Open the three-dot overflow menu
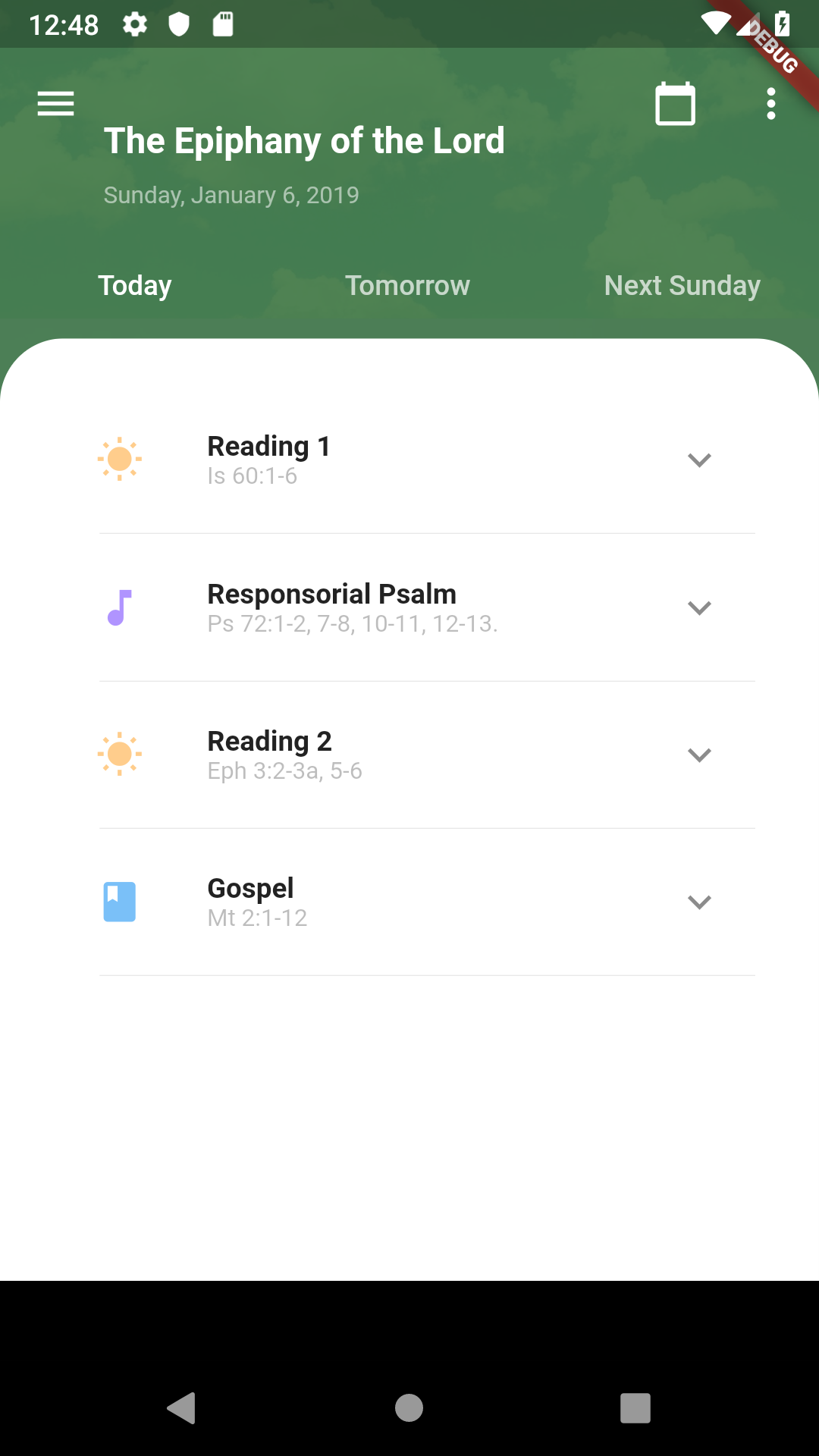This screenshot has width=819, height=1456. [770, 104]
